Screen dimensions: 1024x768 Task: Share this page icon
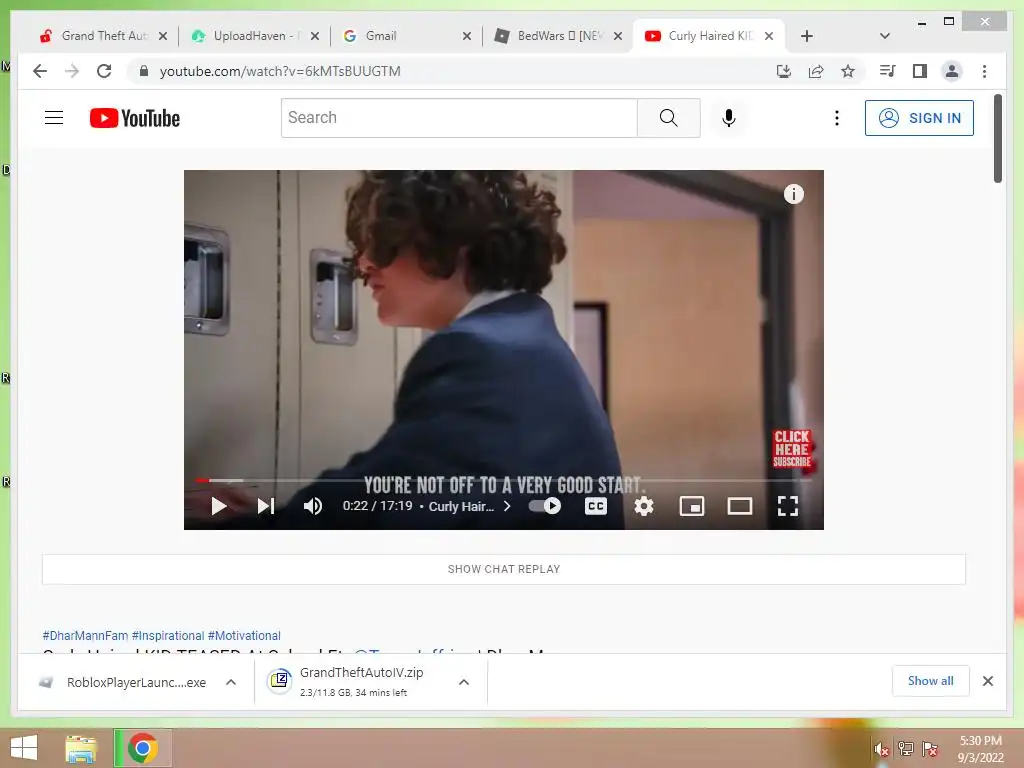tap(816, 71)
